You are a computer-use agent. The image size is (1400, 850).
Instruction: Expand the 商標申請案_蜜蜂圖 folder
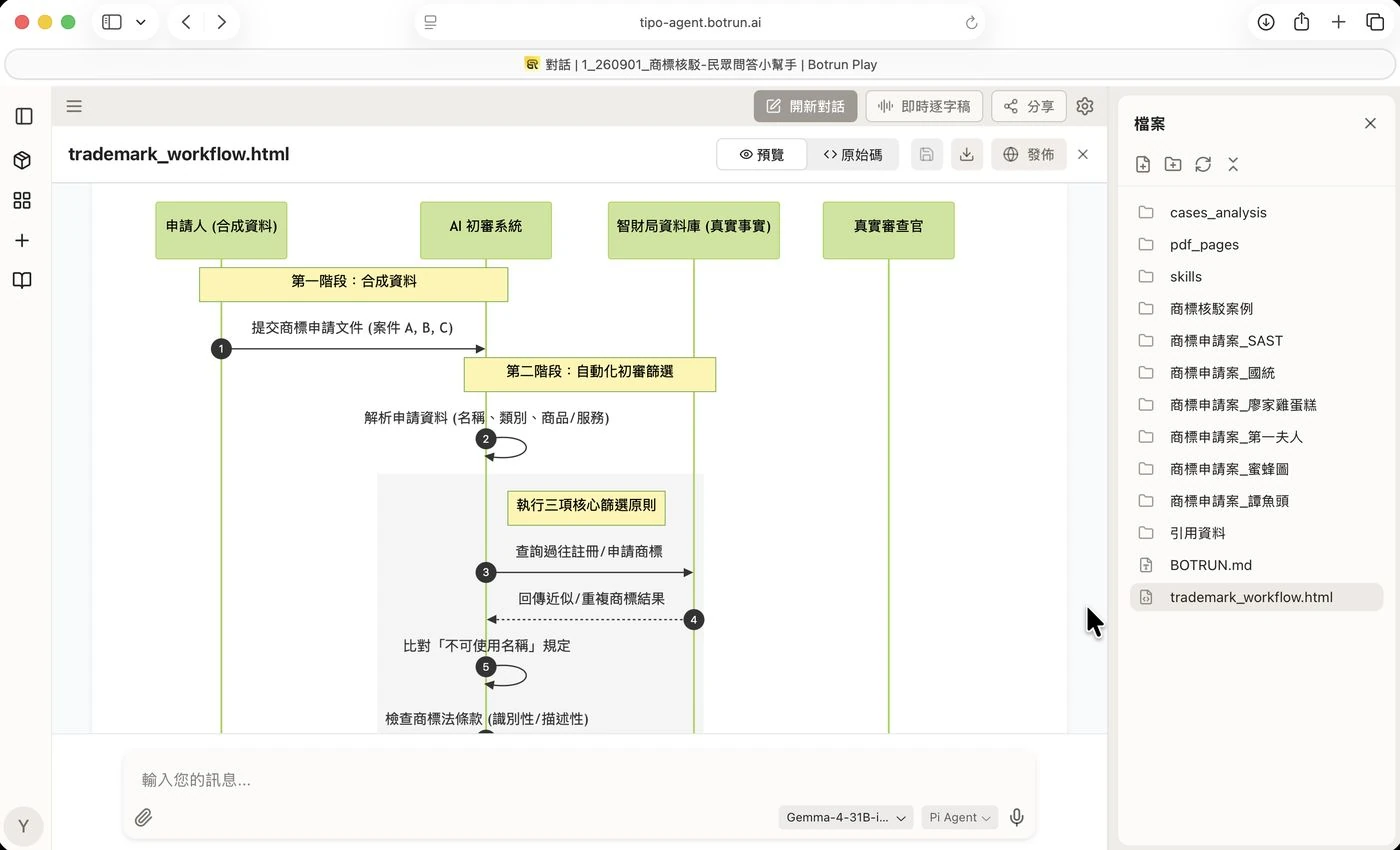point(1257,468)
